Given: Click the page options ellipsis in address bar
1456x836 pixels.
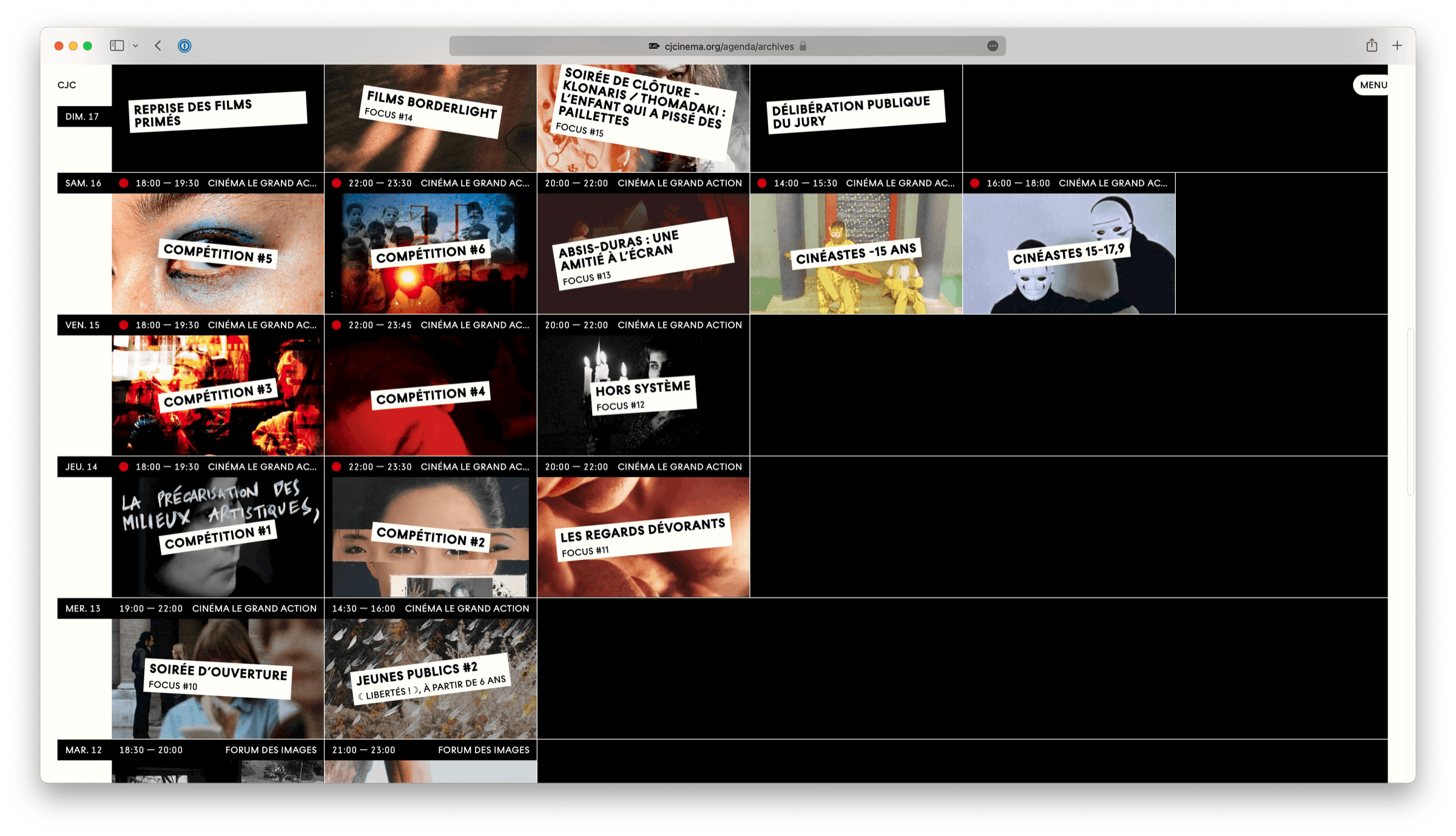Looking at the screenshot, I should click(993, 46).
